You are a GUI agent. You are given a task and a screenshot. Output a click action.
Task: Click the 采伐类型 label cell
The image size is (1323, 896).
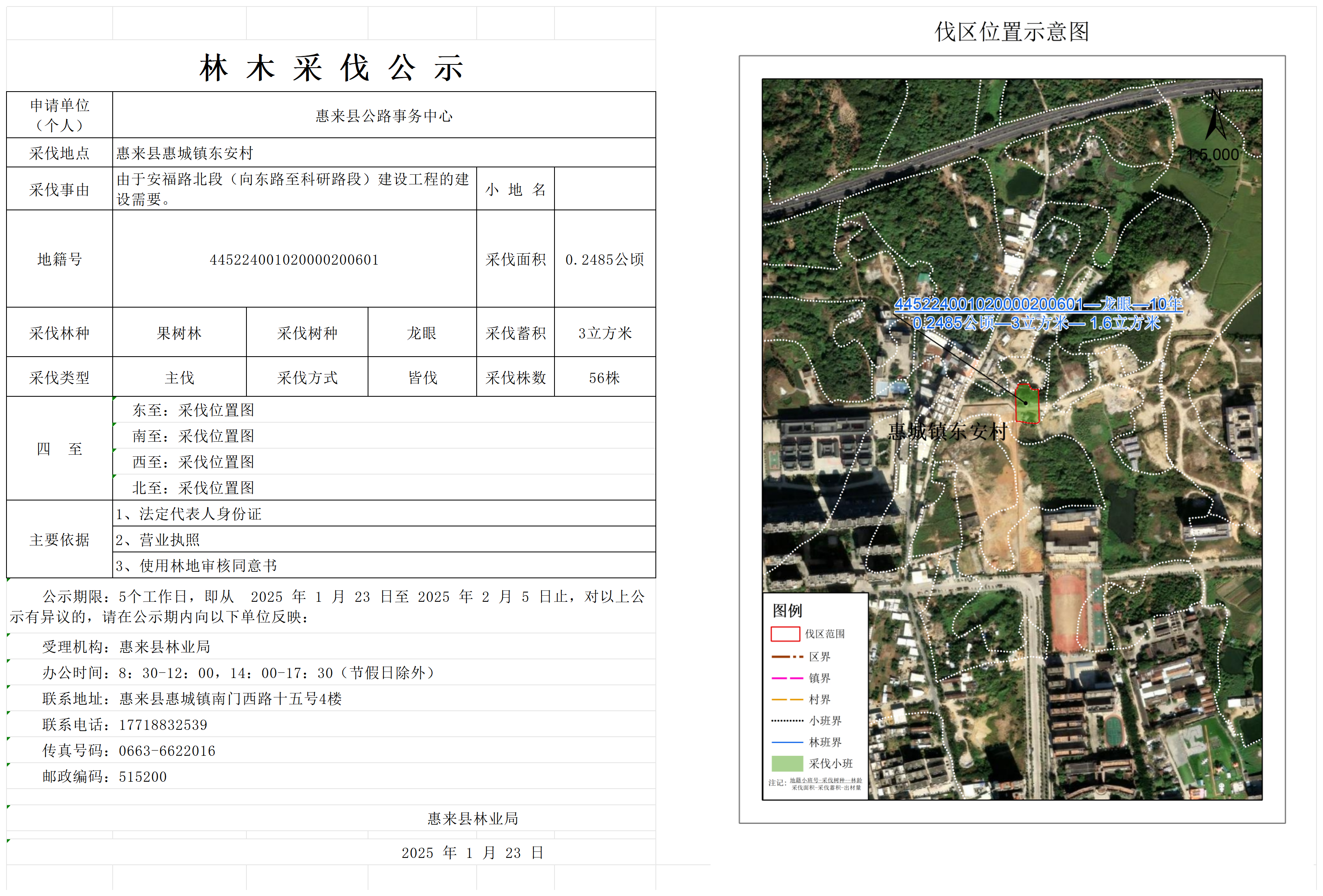(x=60, y=377)
